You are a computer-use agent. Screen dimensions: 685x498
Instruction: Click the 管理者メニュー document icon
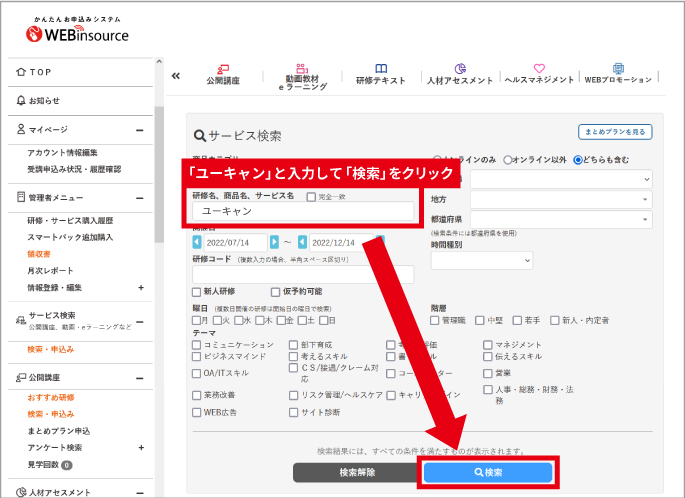coord(21,197)
